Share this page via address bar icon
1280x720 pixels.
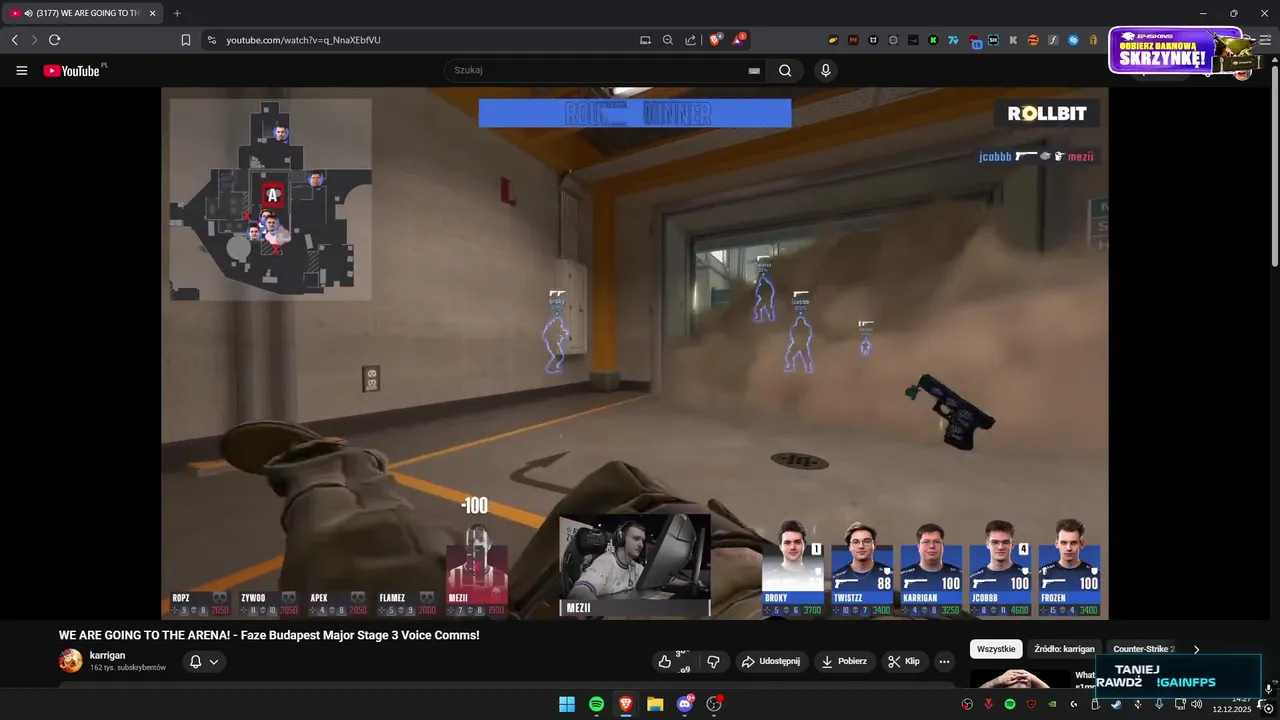point(691,40)
